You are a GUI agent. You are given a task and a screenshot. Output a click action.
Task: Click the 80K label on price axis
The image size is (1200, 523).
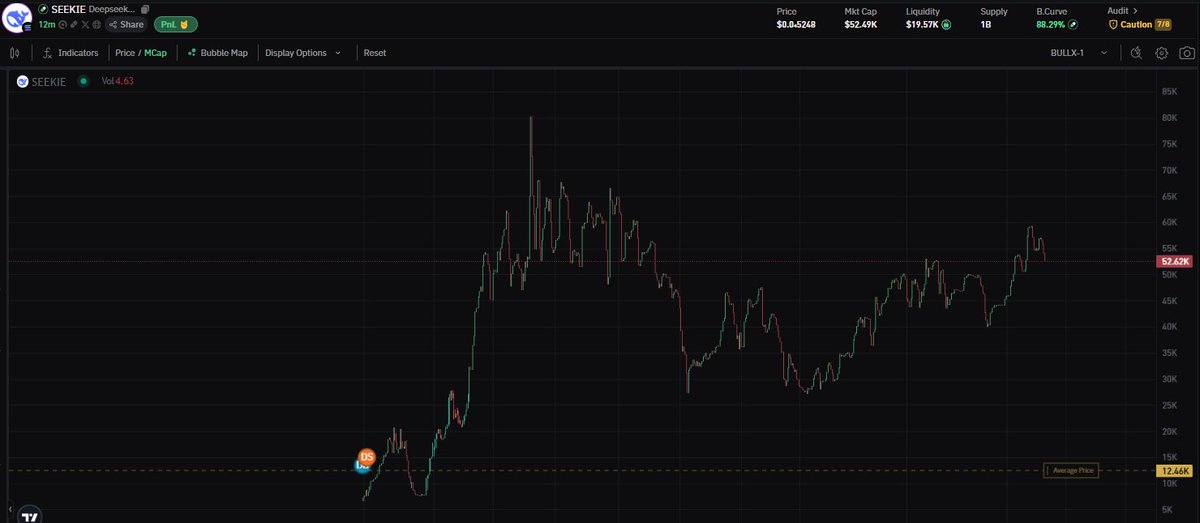click(x=1168, y=118)
